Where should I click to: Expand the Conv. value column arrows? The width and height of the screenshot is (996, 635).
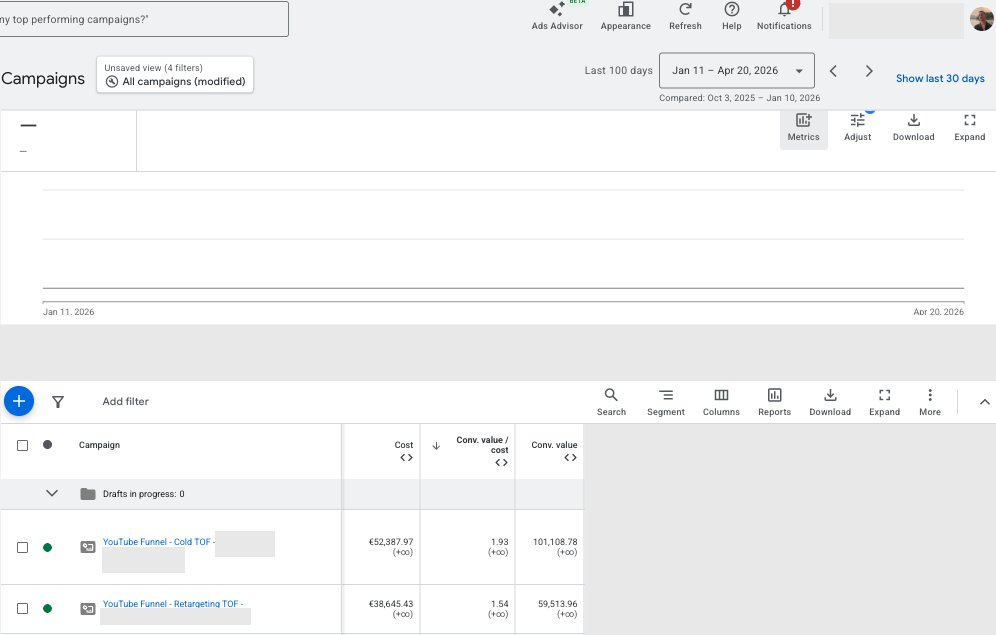[570, 457]
